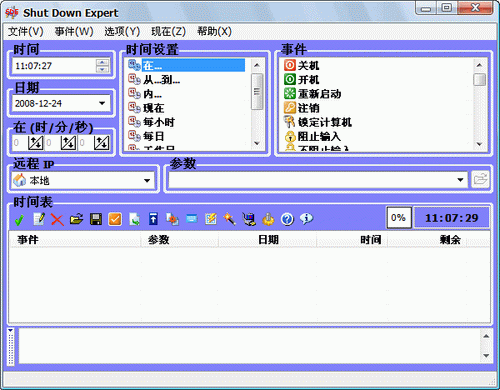500x390 pixels.
Task: Expand the 日期 date dropdown
Action: coord(102,103)
